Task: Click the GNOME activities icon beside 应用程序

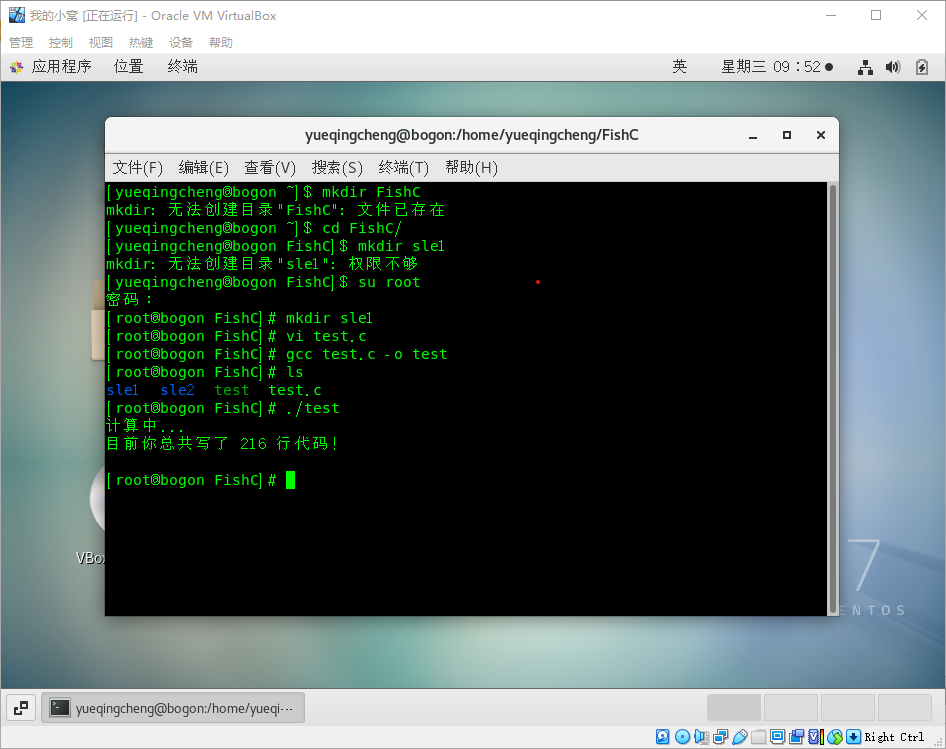Action: point(16,67)
